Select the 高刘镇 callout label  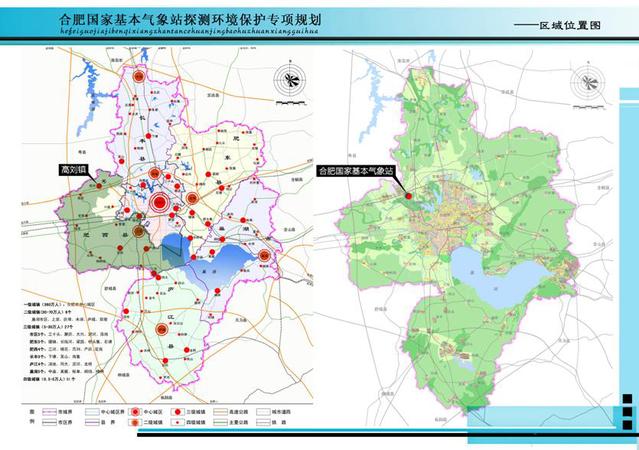(75, 172)
